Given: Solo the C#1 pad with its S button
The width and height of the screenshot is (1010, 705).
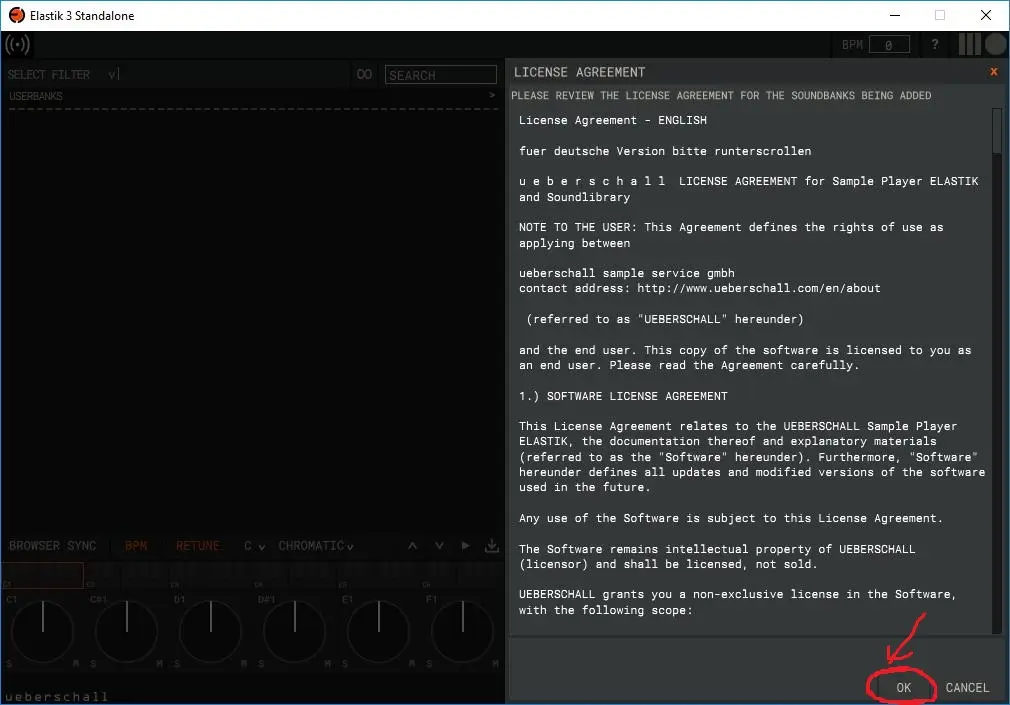Looking at the screenshot, I should [x=93, y=663].
